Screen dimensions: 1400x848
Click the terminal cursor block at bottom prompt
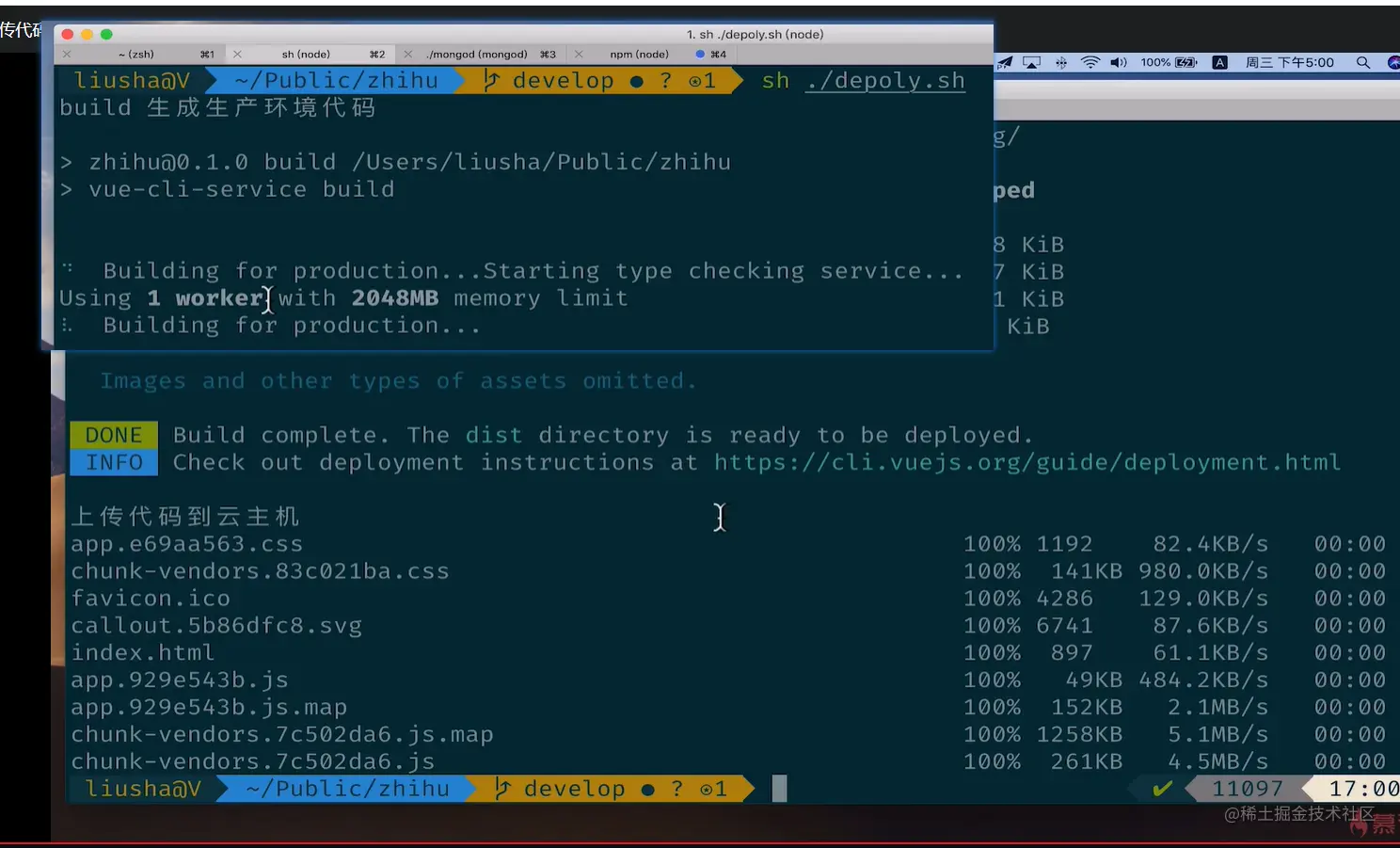[779, 789]
